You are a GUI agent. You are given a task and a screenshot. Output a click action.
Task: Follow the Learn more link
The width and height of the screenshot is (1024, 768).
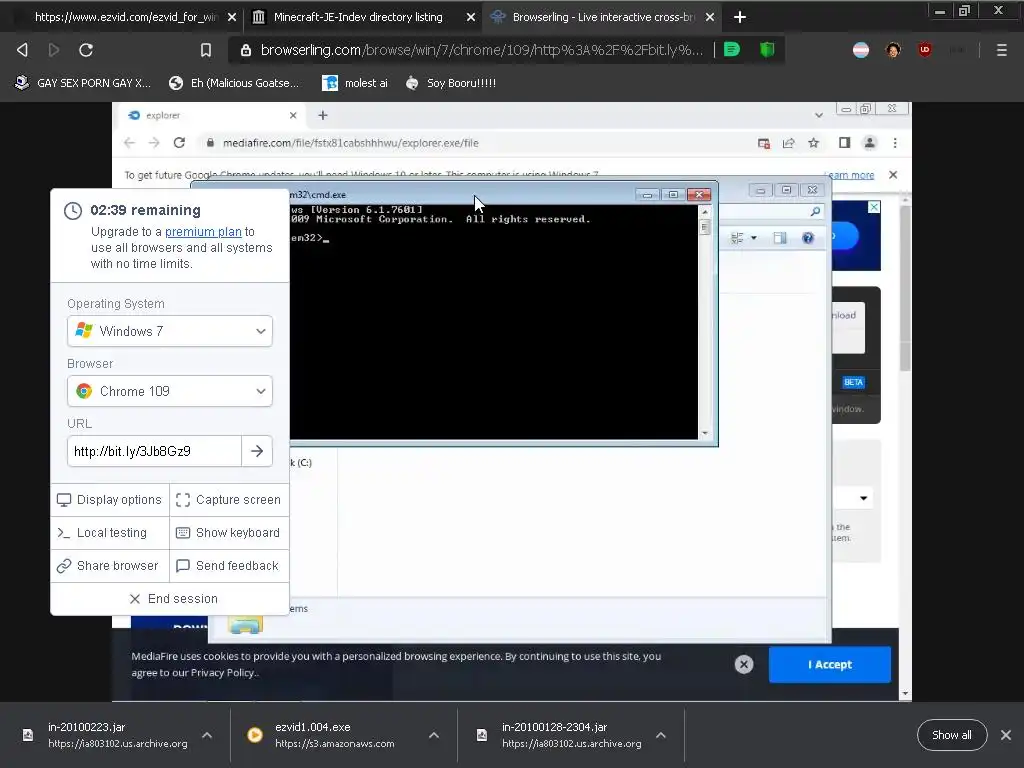[x=851, y=175]
